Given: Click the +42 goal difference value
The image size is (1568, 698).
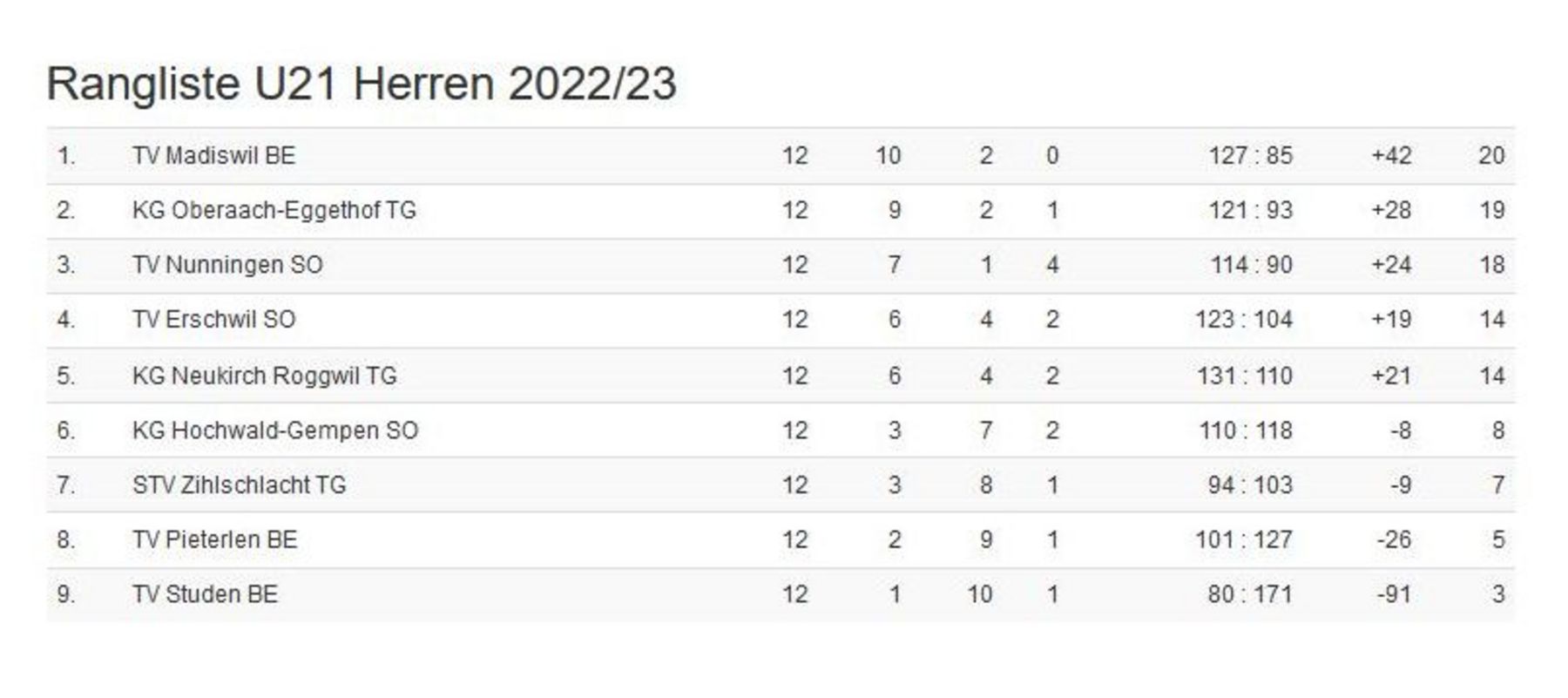Looking at the screenshot, I should point(1391,156).
